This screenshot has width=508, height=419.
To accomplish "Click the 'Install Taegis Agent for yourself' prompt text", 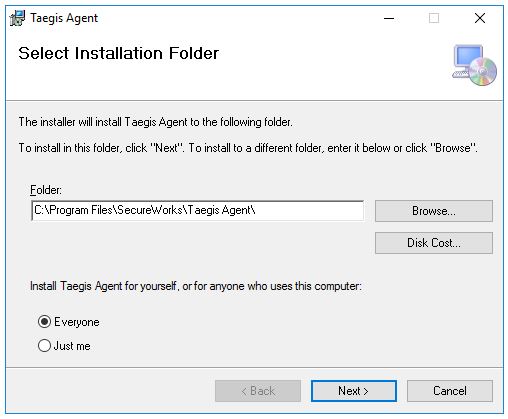I will coord(196,286).
